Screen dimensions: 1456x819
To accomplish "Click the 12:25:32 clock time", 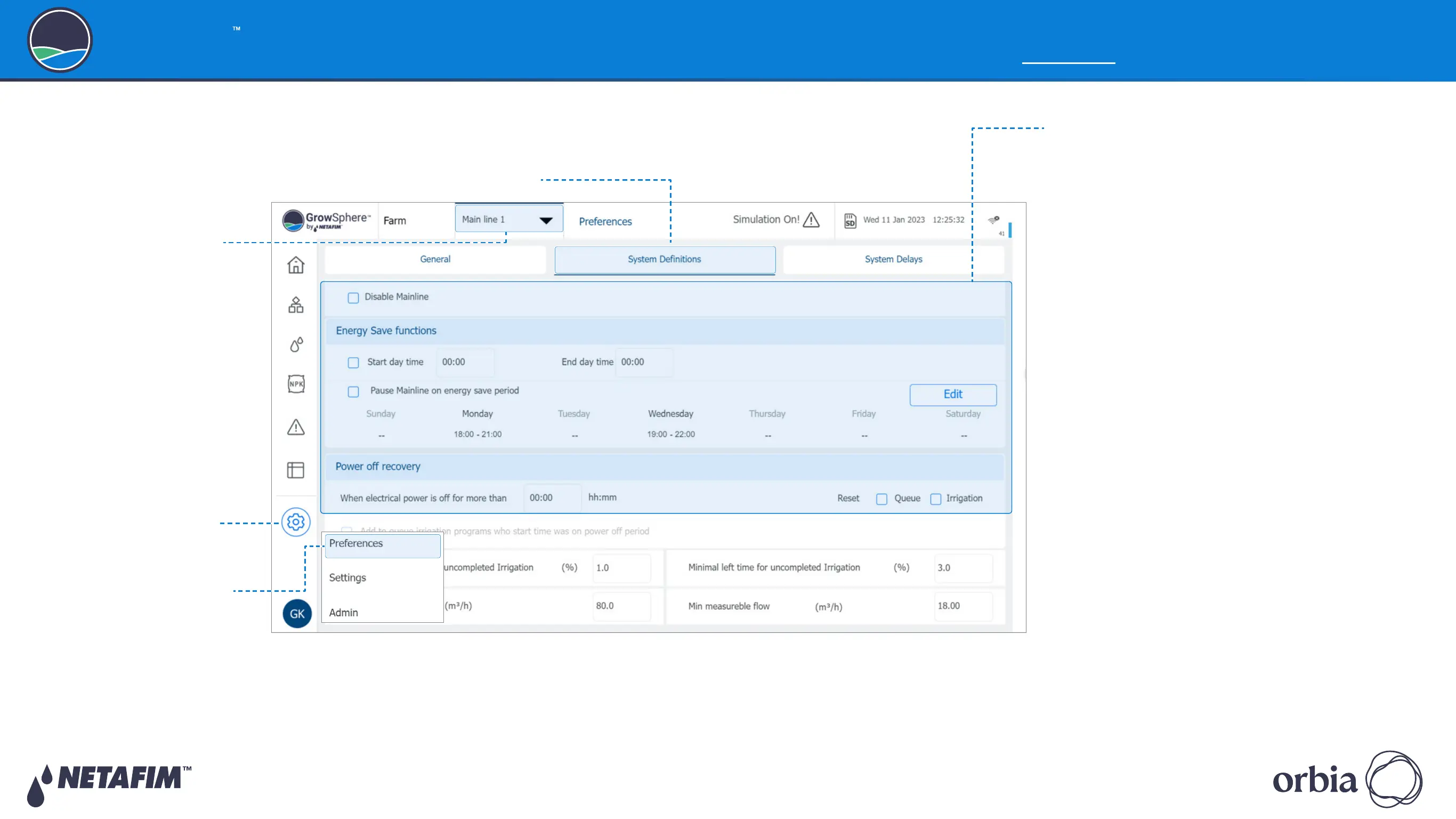I will (x=949, y=220).
